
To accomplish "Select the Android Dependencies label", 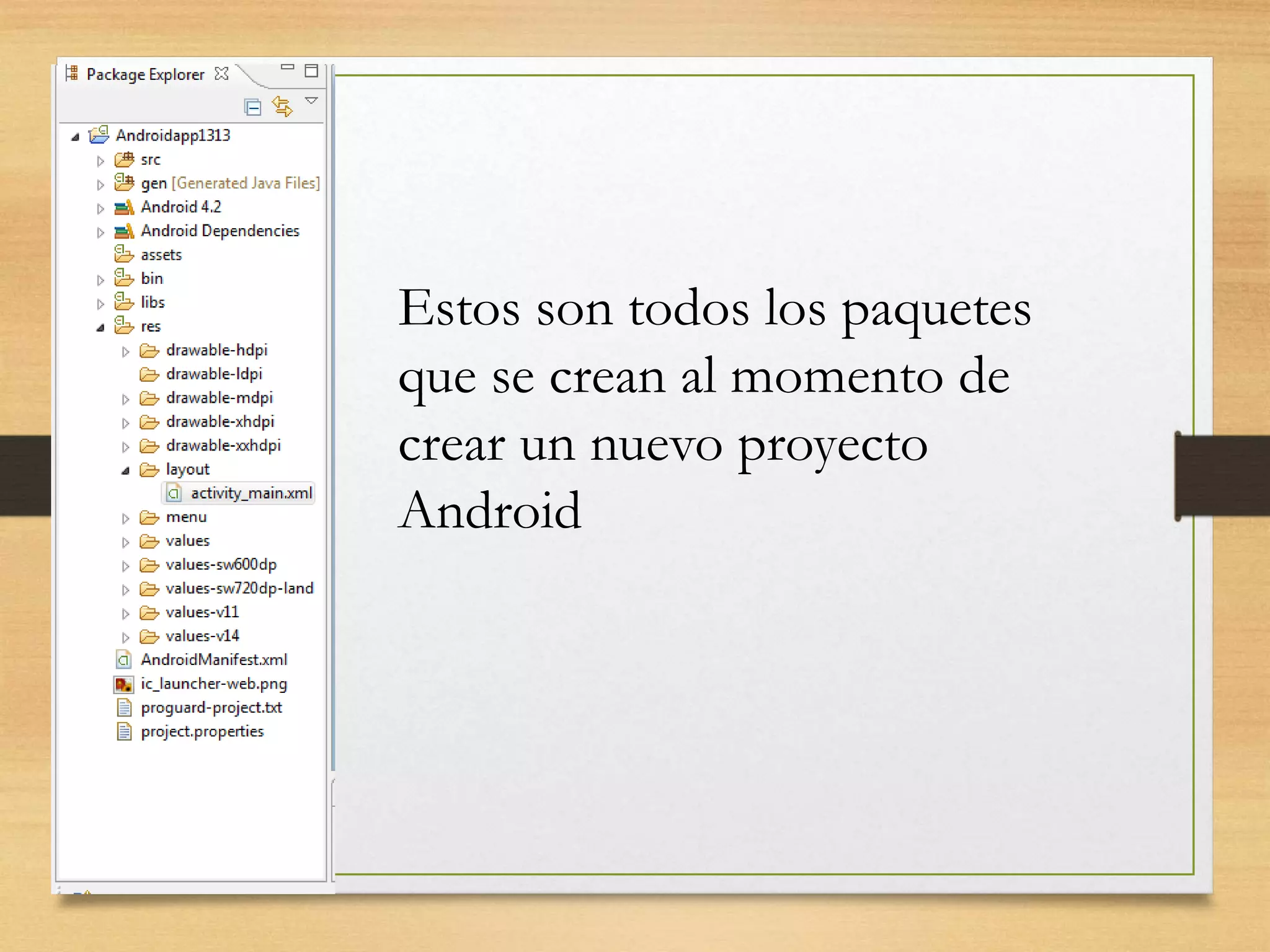I will click(x=220, y=231).
